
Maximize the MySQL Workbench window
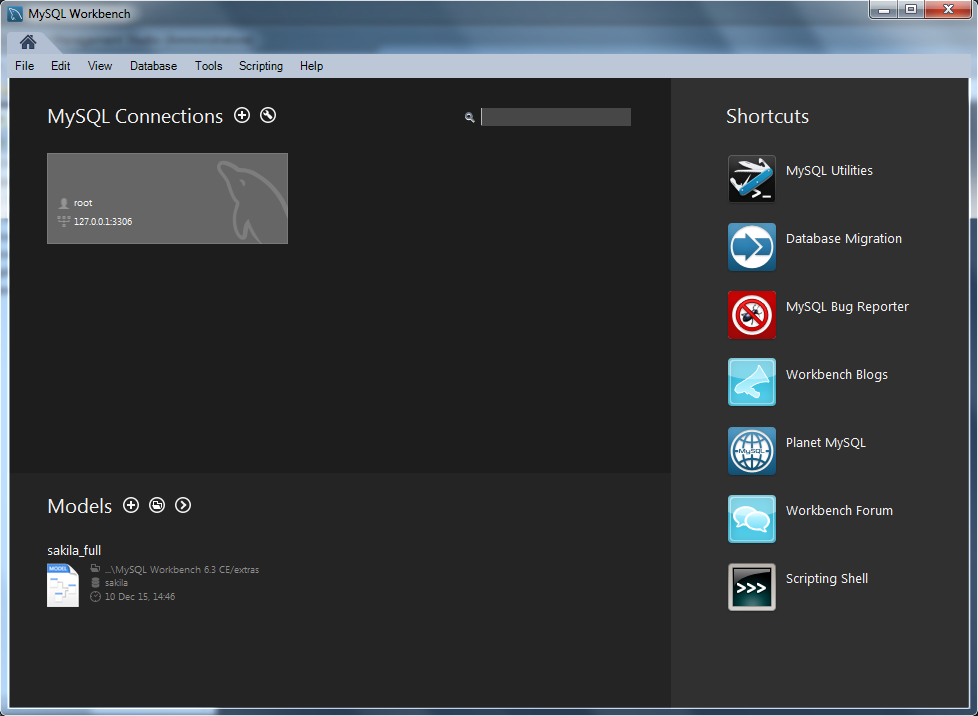pyautogui.click(x=911, y=9)
